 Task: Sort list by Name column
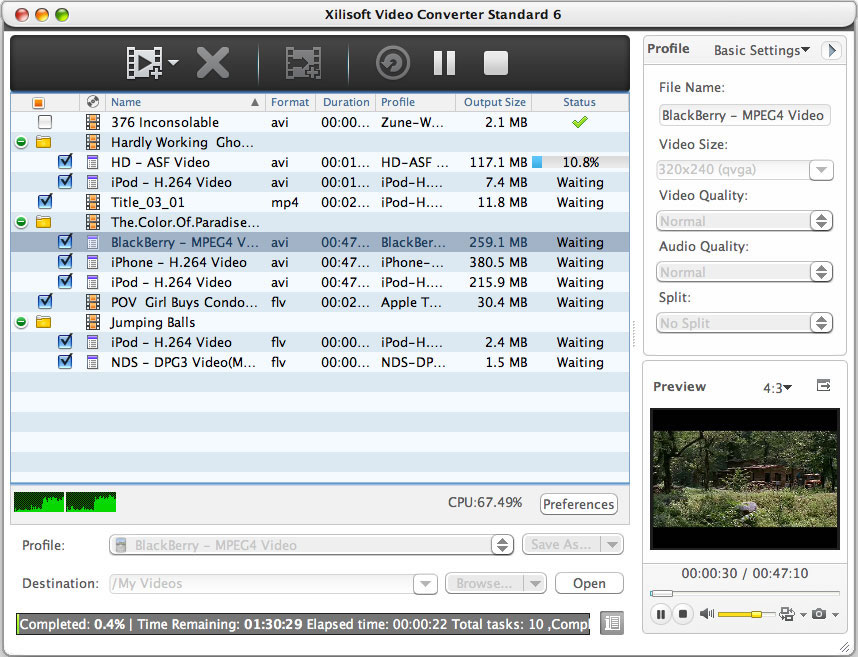pos(185,102)
